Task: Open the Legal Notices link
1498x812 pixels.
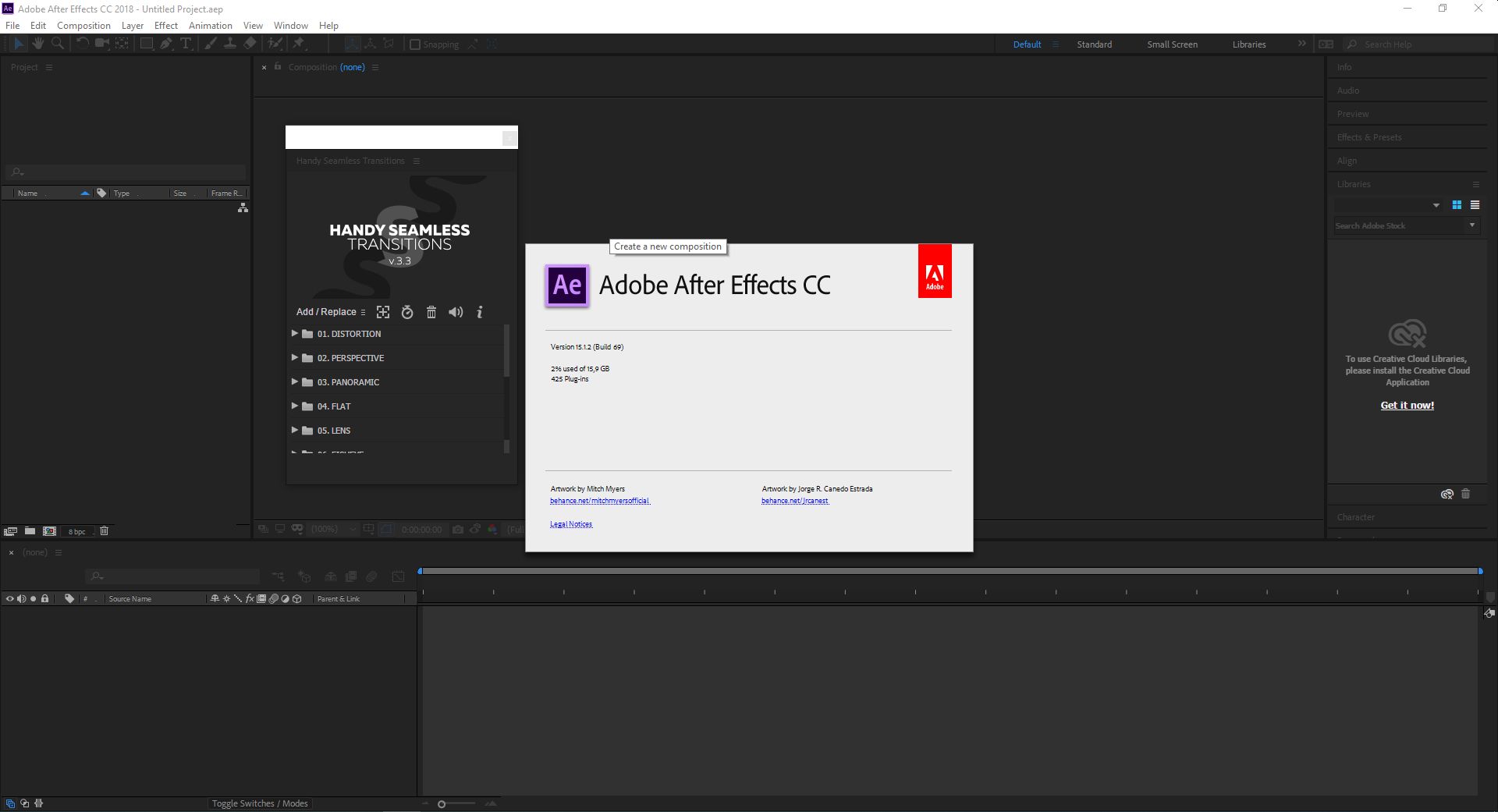Action: [x=571, y=524]
